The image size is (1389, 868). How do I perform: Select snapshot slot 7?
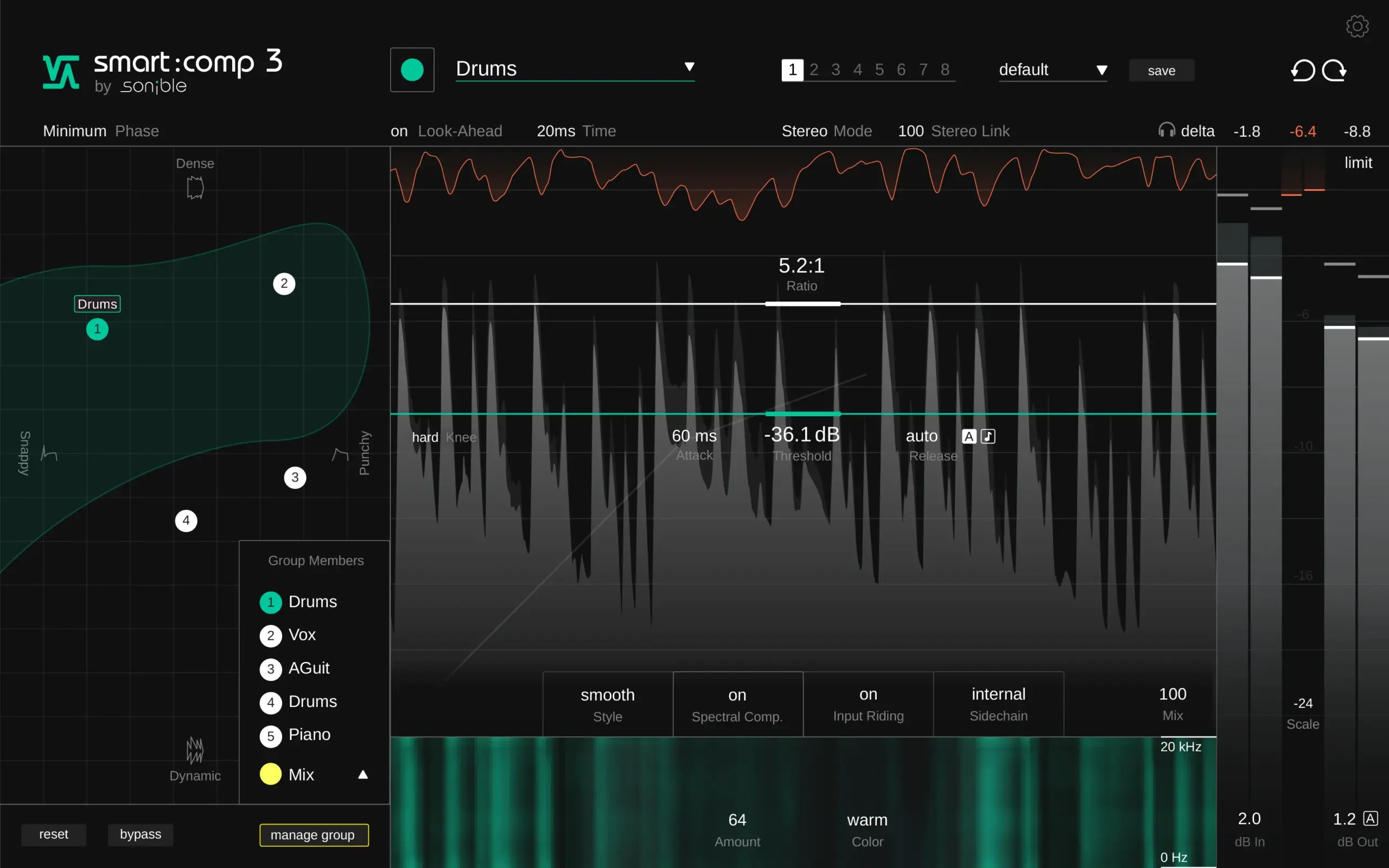pyautogui.click(x=923, y=69)
